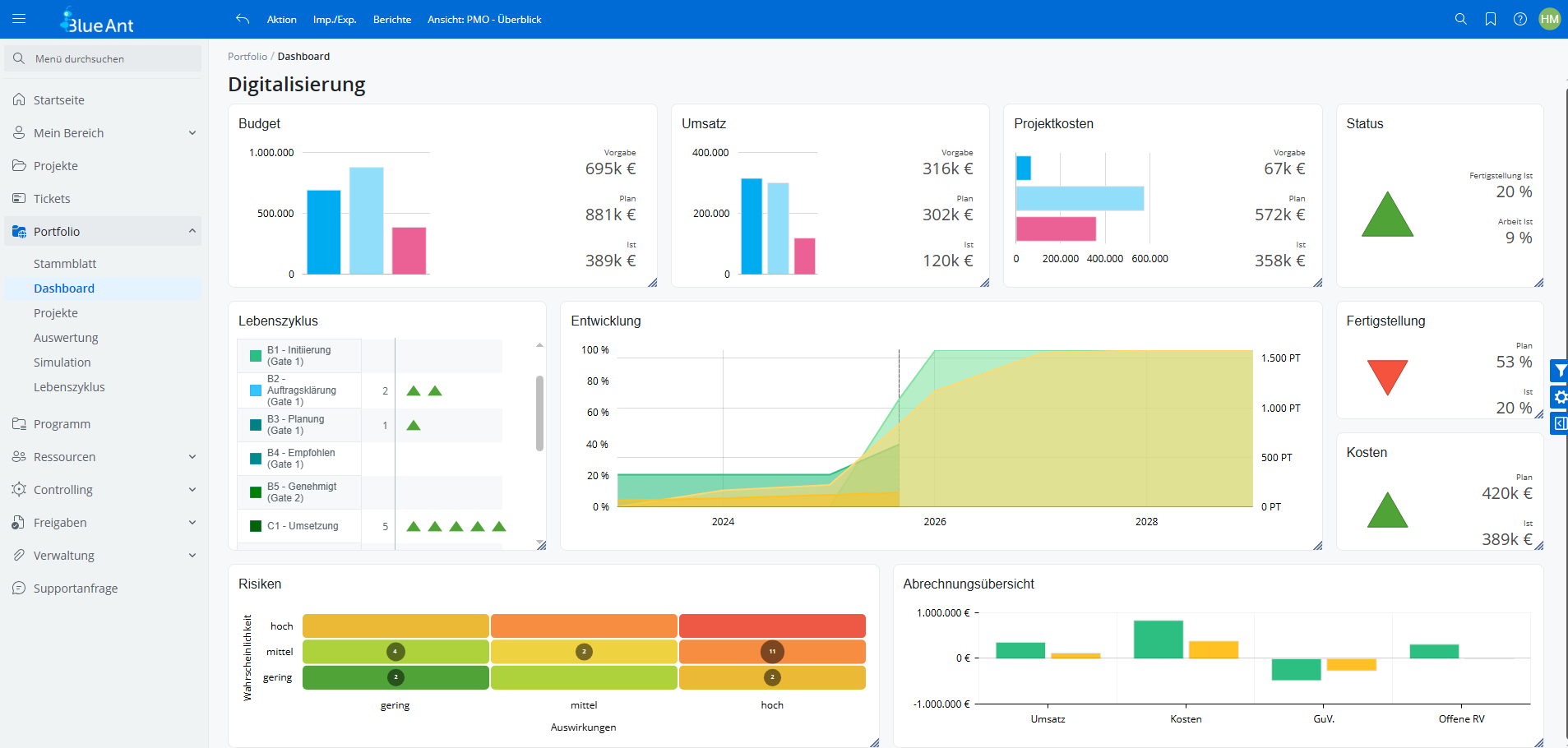Viewport: 1568px width, 748px height.
Task: Open the Berichte menu
Action: 391,20
